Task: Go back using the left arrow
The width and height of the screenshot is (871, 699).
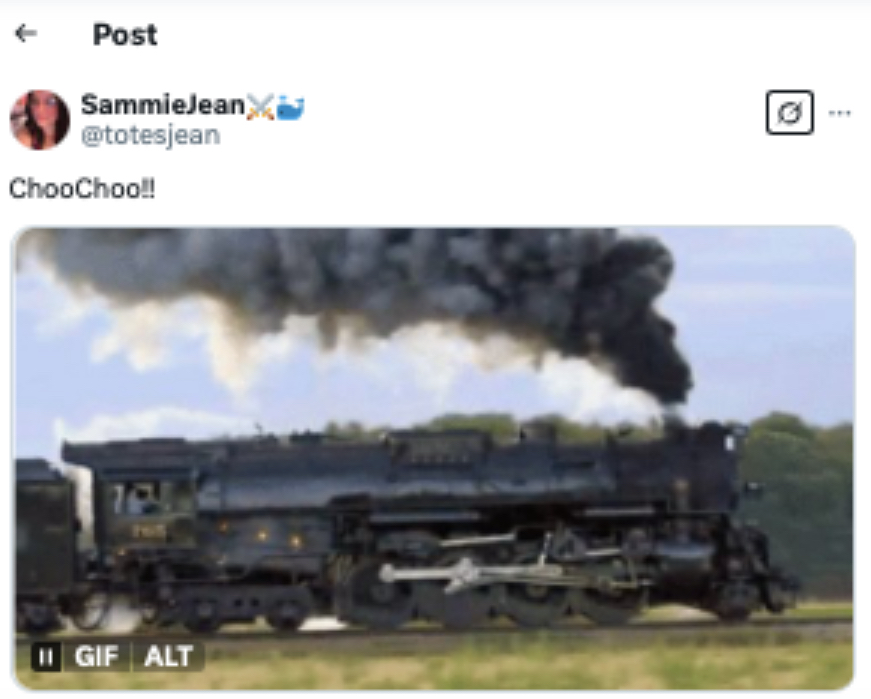Action: 26,33
